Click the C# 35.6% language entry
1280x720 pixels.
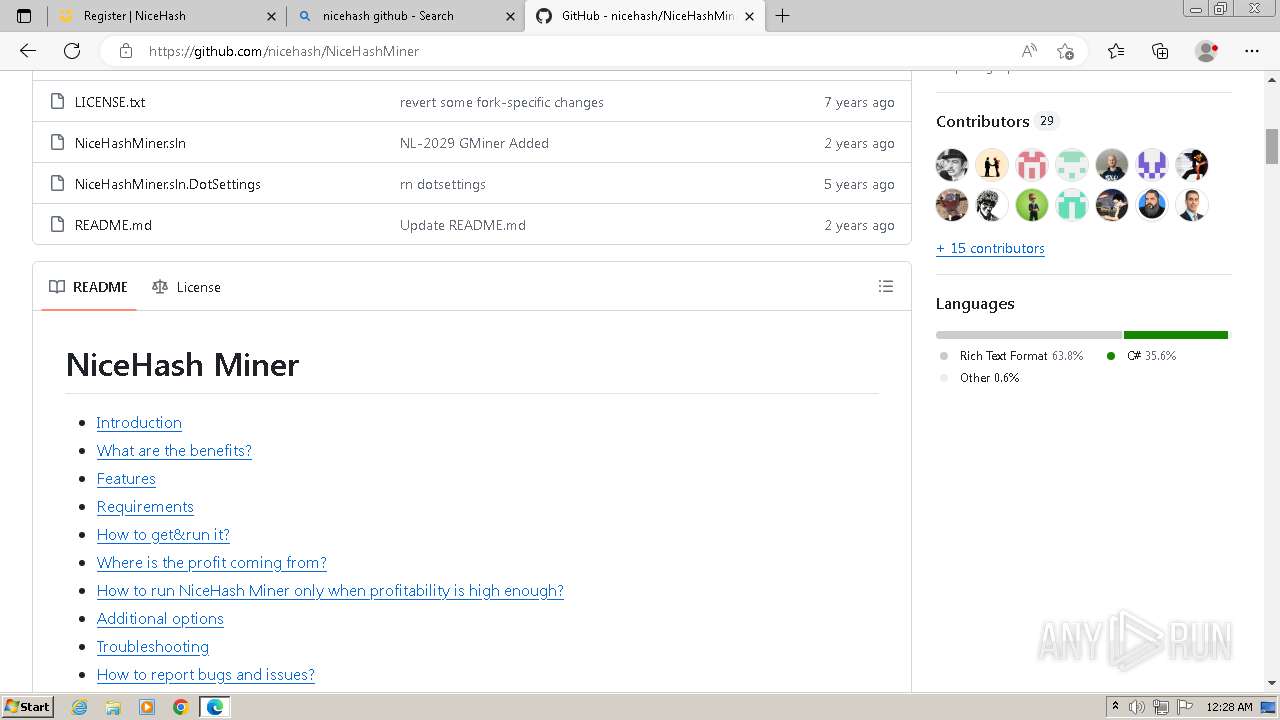[1141, 356]
